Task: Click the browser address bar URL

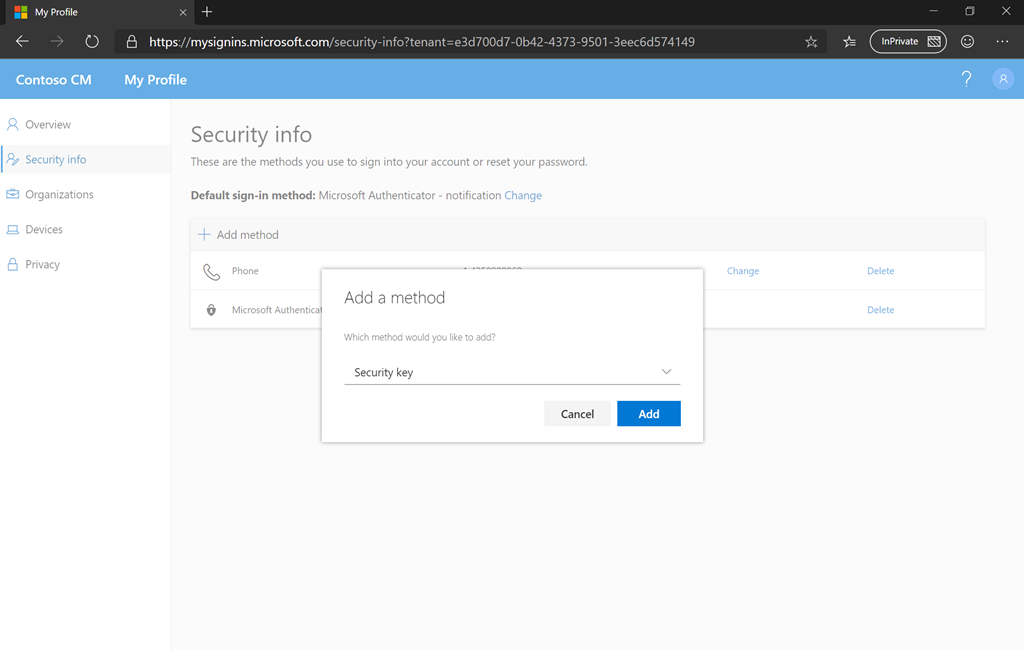Action: pos(420,42)
